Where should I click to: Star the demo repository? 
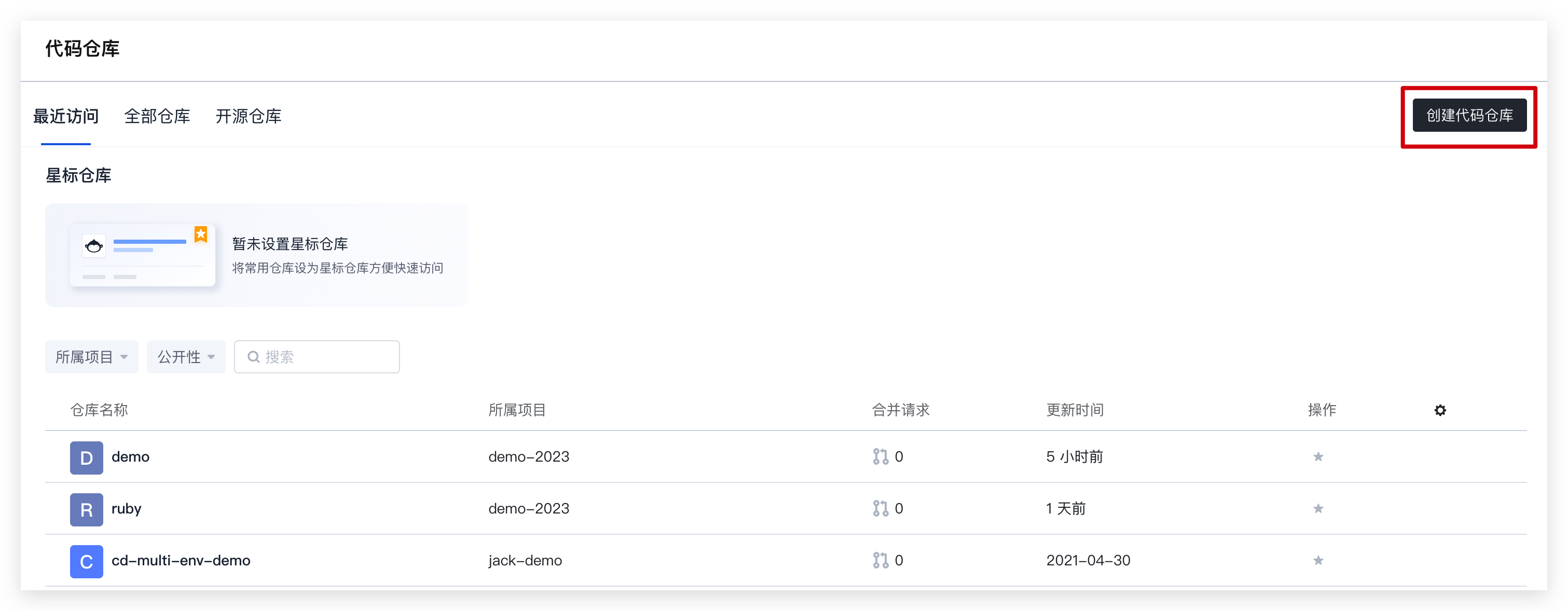point(1318,456)
